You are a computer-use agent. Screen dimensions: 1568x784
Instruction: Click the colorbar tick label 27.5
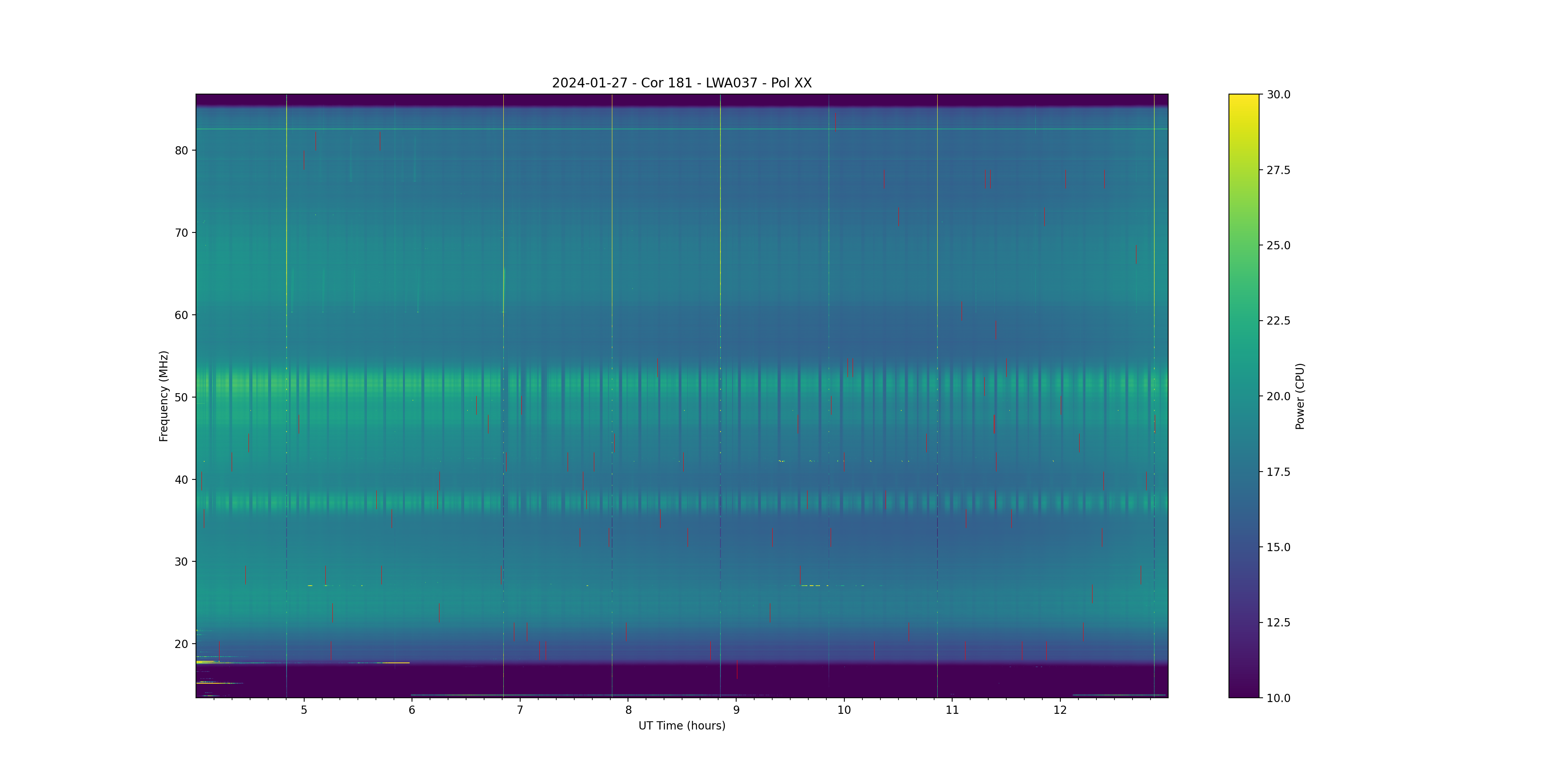1278,170
